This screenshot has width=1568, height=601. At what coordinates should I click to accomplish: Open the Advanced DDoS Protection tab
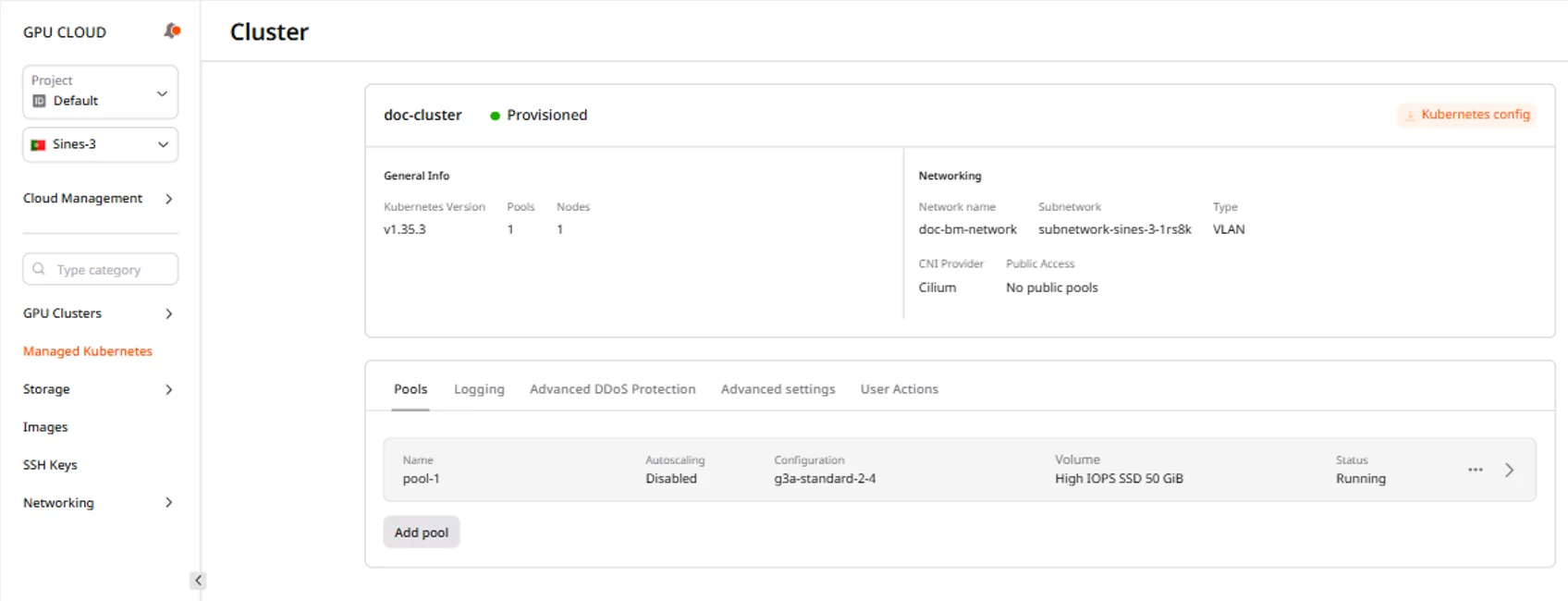coord(612,389)
